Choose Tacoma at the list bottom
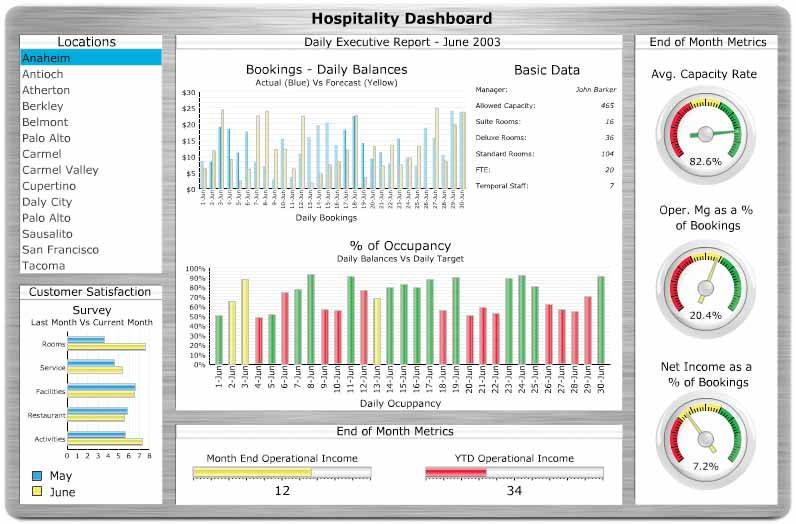This screenshot has height=524, width=796. point(90,266)
